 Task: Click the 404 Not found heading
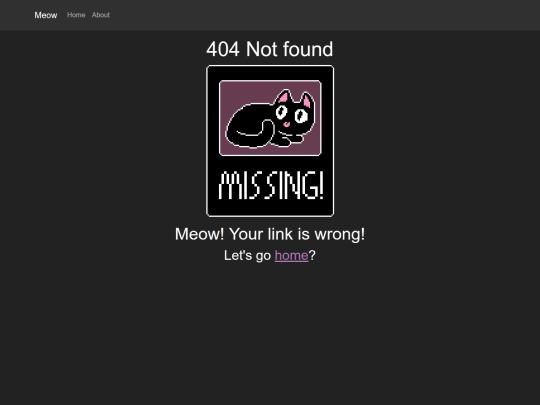pyautogui.click(x=270, y=49)
